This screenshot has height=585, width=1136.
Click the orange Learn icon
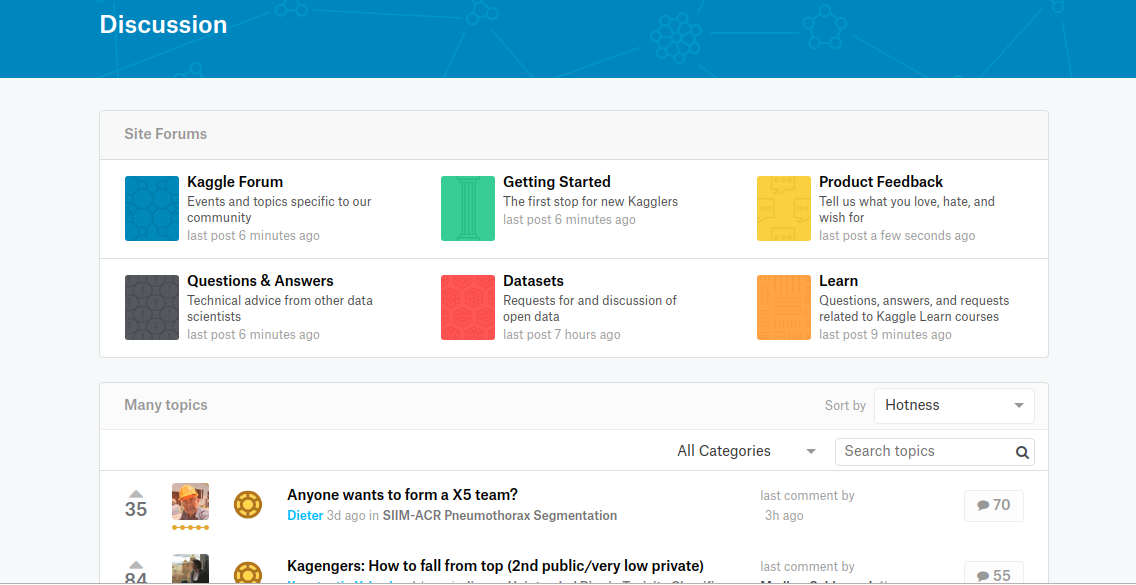click(x=784, y=307)
